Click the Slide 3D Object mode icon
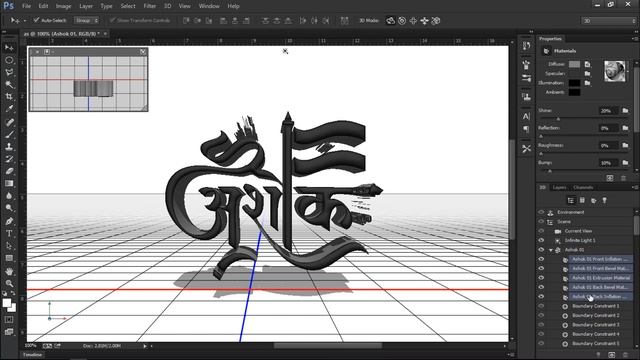 [424, 20]
